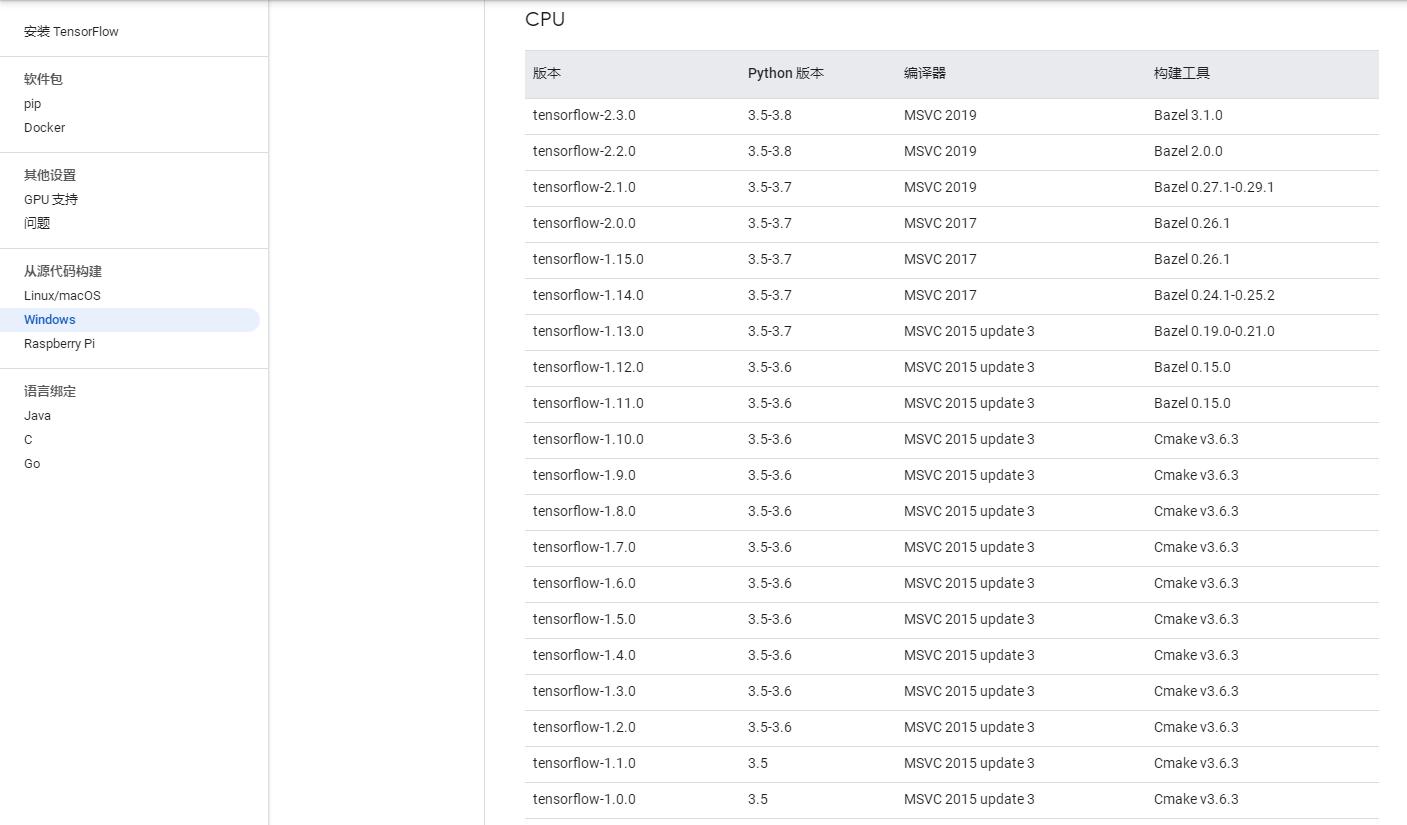This screenshot has width=1407, height=825.
Task: Click MSVC 2019 in tensorflow-2.3.0 row
Action: (x=940, y=115)
